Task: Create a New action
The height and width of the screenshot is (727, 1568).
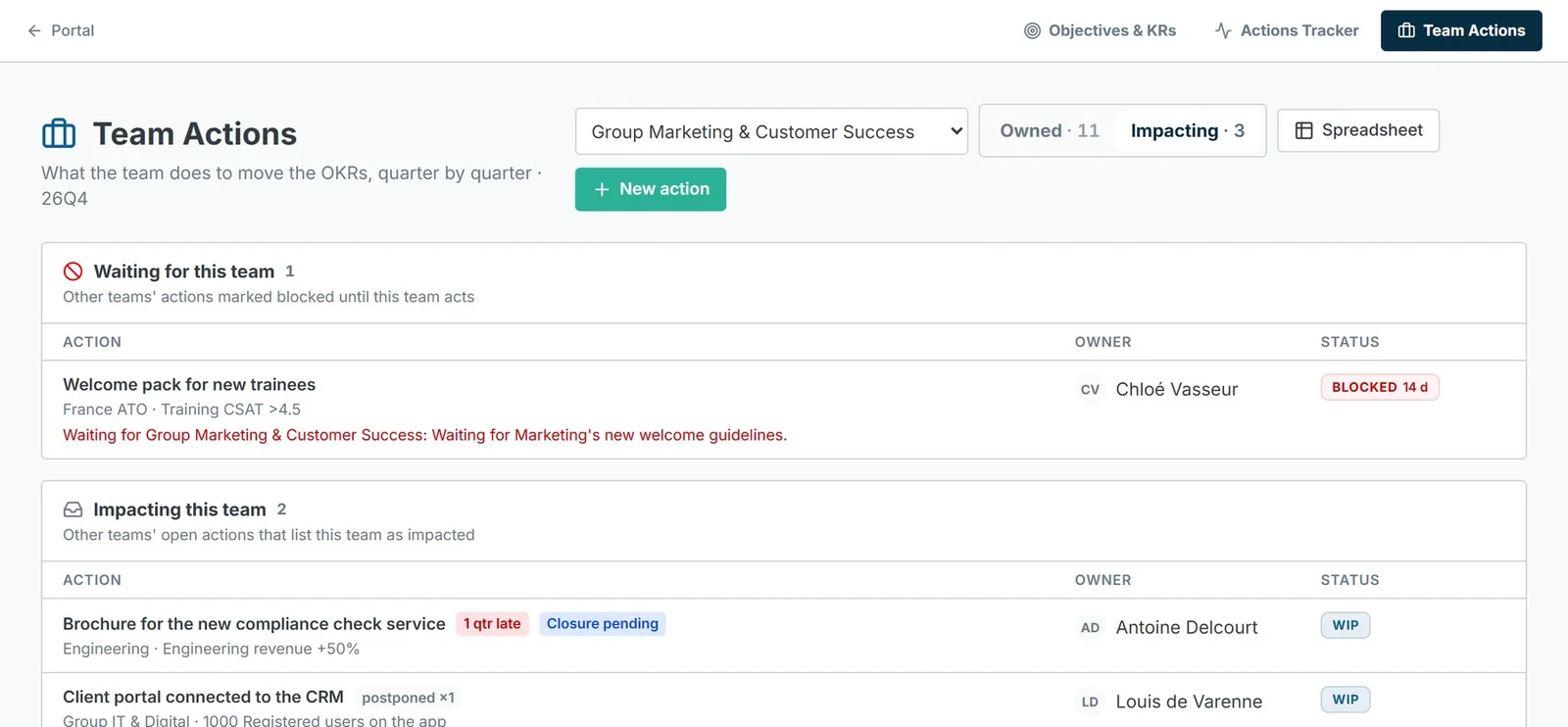Action: (651, 189)
